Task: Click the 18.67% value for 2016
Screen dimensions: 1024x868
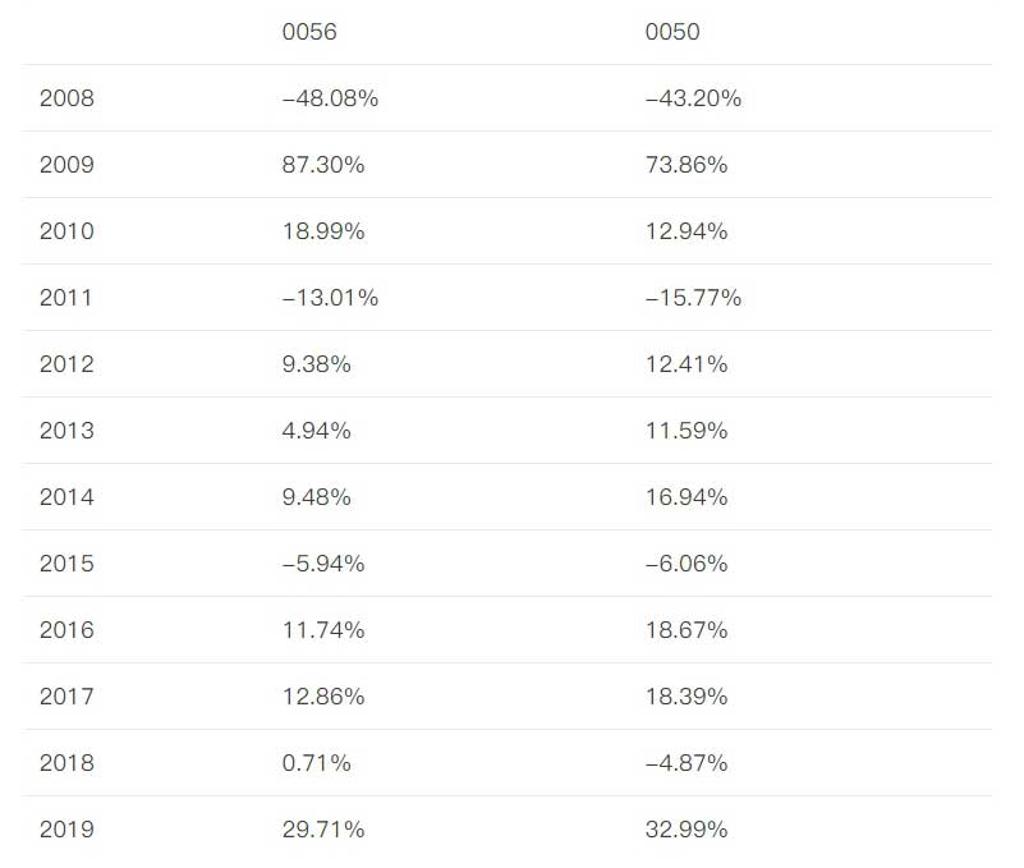Action: pyautogui.click(x=686, y=630)
